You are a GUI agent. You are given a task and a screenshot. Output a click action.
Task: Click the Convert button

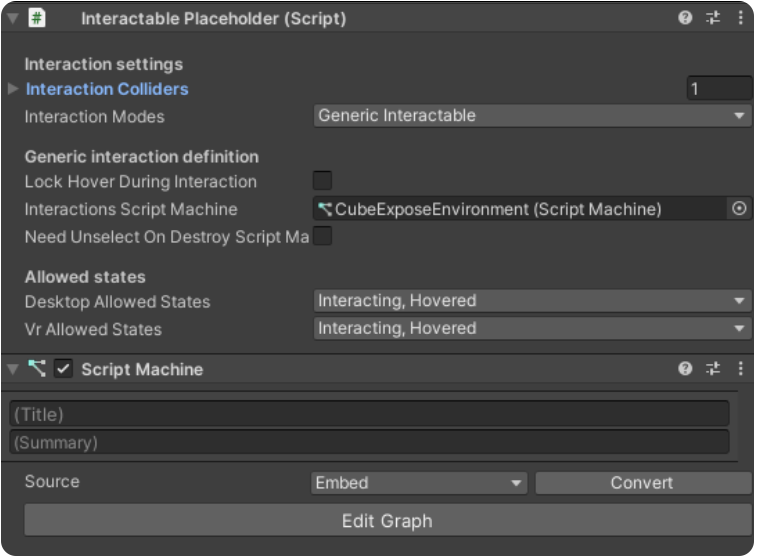[x=642, y=483]
